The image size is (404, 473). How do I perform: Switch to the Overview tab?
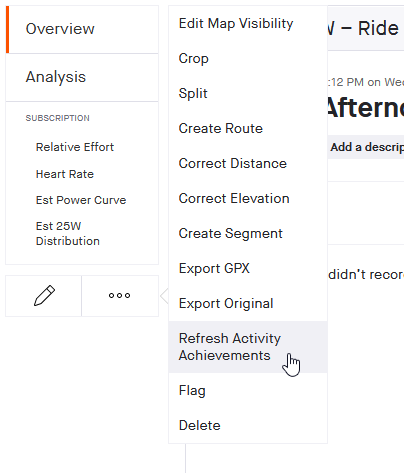pos(82,29)
